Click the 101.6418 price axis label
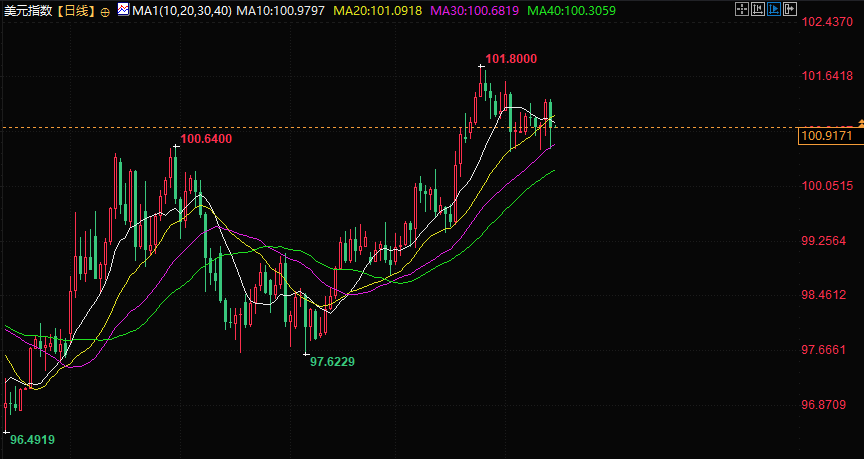864x459 pixels. tap(826, 75)
